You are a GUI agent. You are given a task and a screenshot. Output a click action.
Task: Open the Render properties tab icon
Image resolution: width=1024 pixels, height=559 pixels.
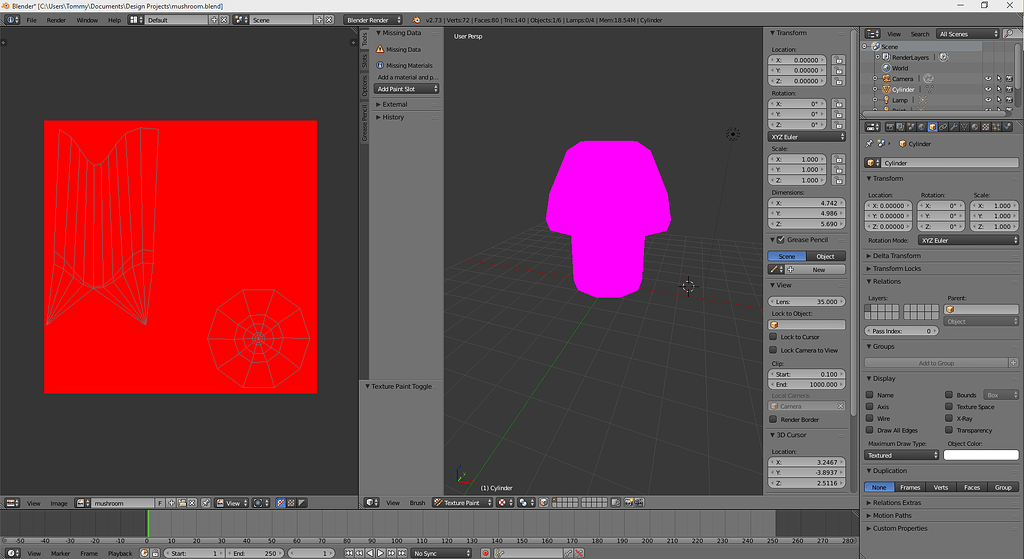coord(890,127)
